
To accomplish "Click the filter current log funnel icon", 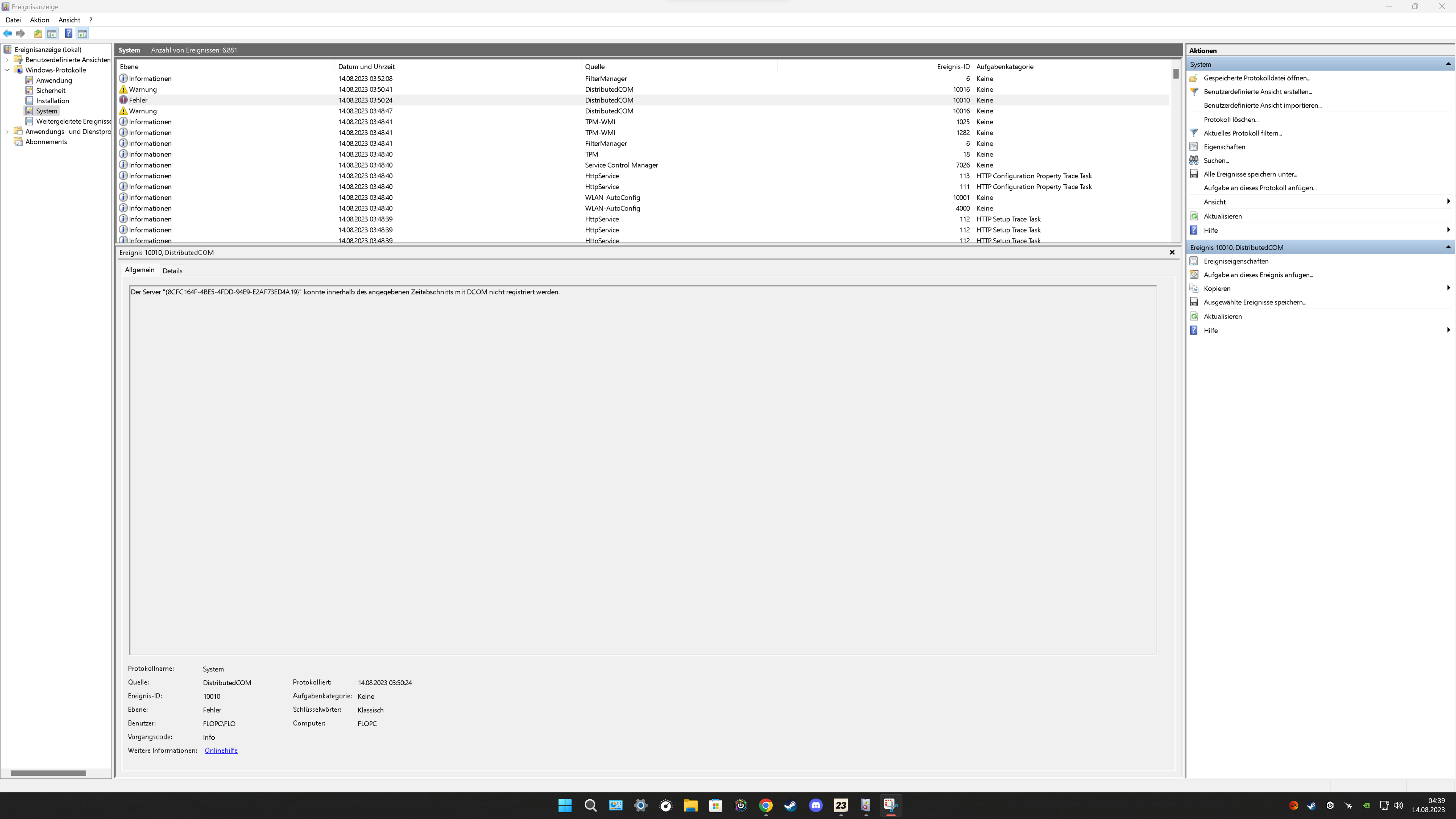I will (x=1194, y=133).
